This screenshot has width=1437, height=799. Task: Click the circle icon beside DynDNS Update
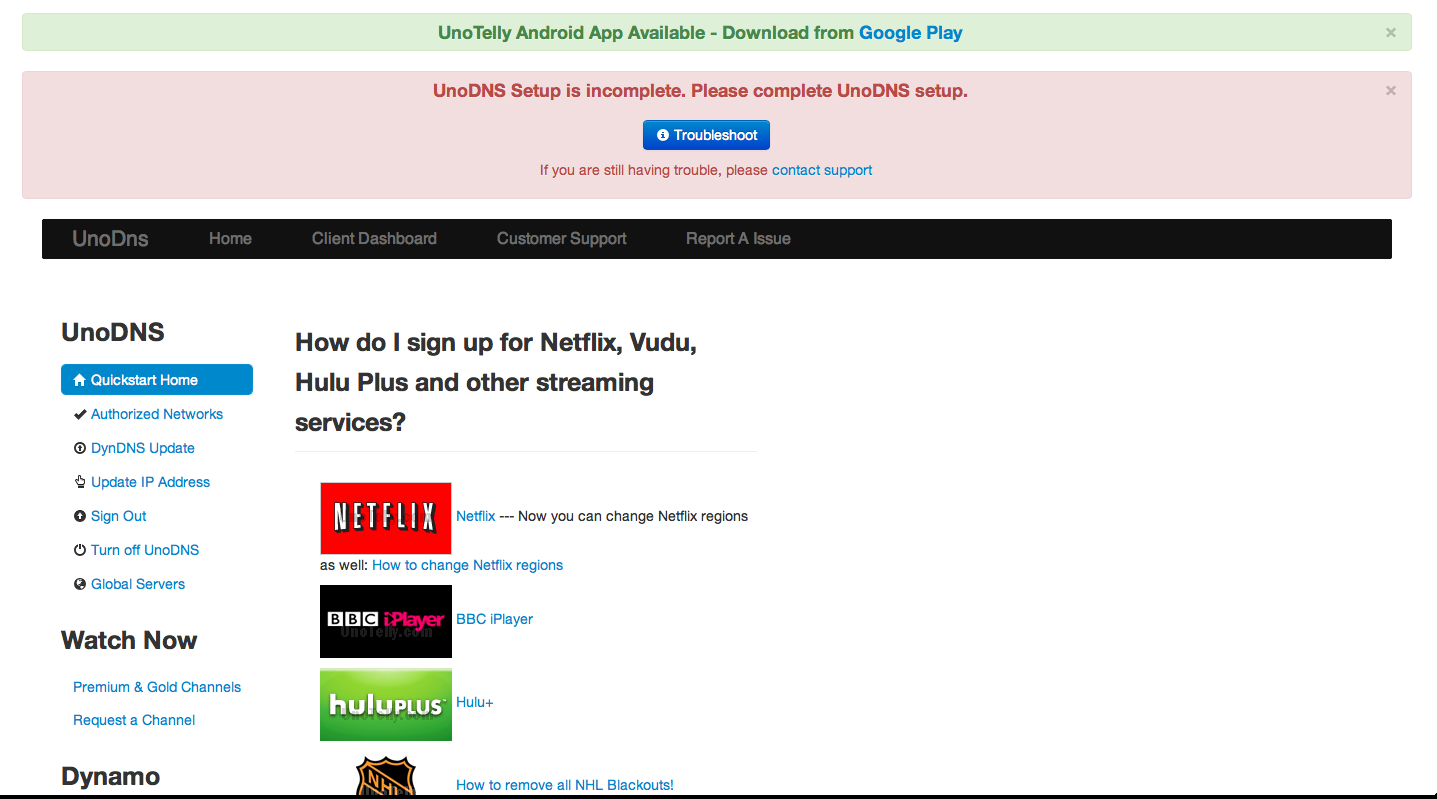pos(80,448)
